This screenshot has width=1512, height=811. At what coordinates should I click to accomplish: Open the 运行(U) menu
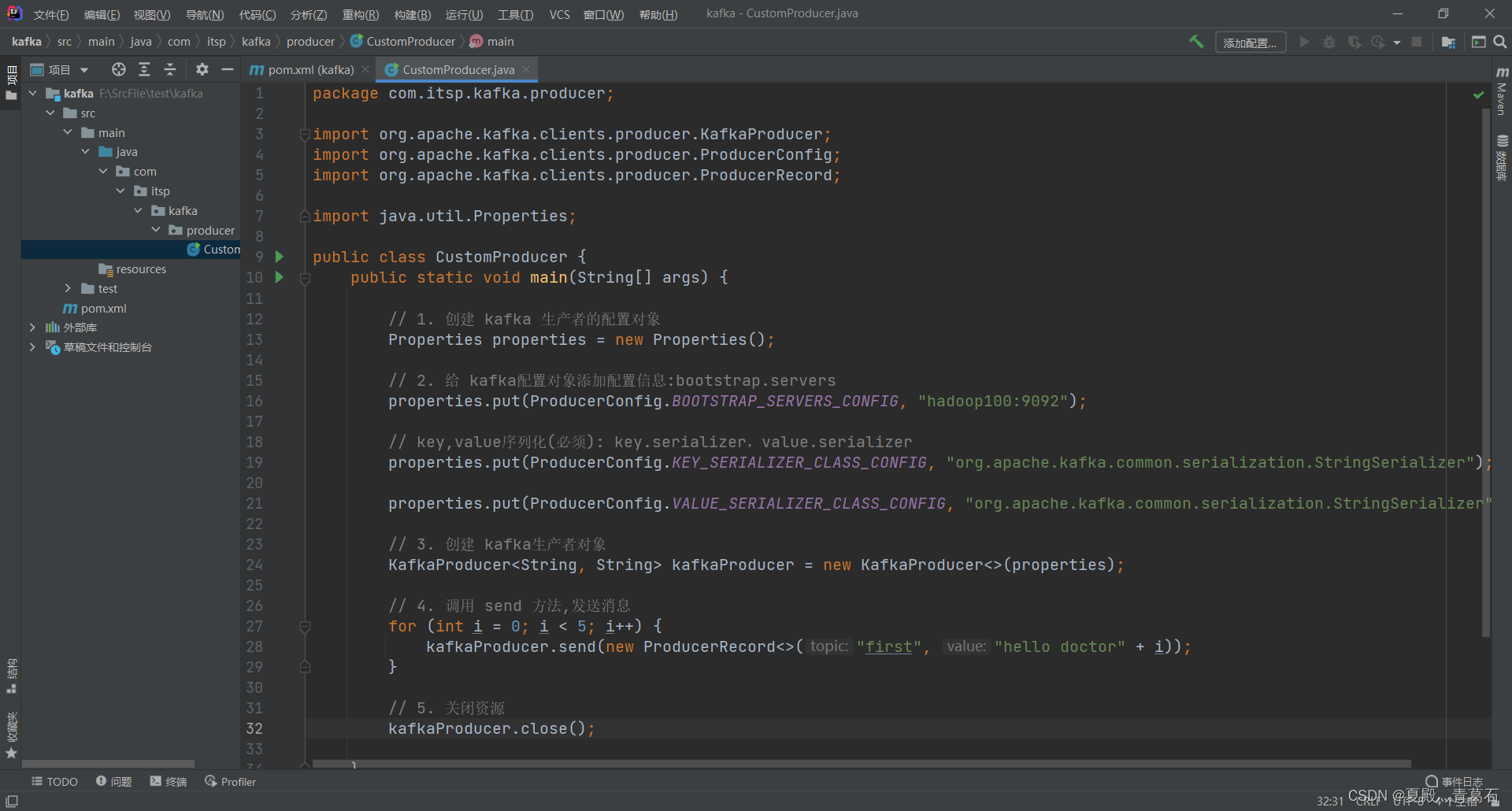coord(465,14)
